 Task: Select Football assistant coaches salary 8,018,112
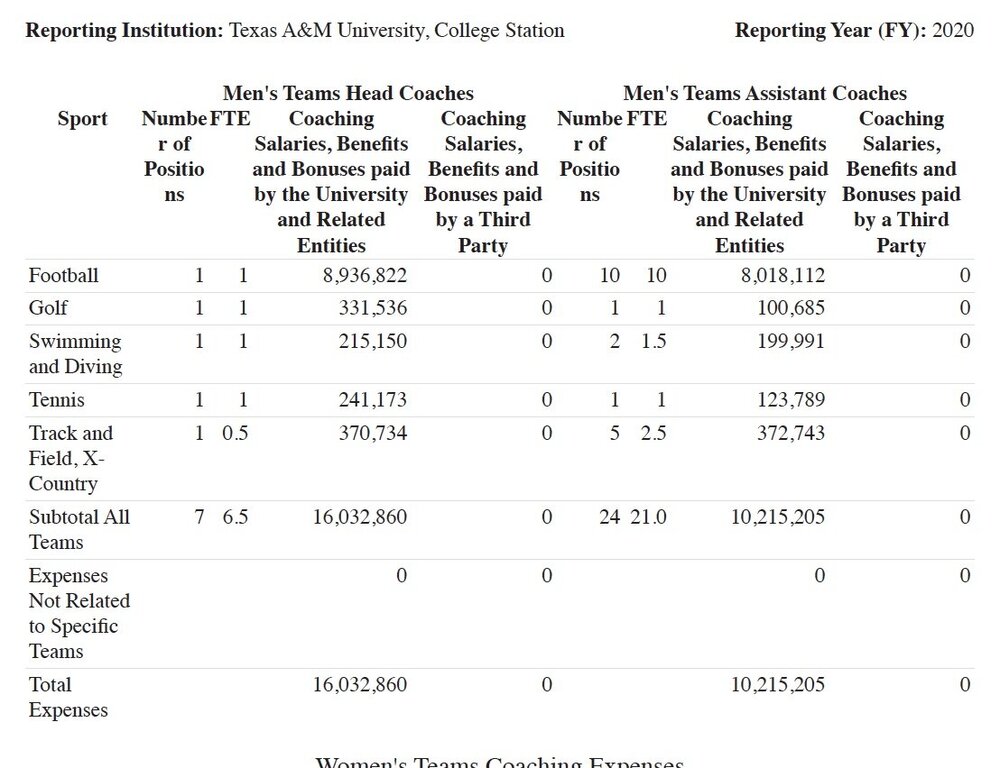point(783,275)
